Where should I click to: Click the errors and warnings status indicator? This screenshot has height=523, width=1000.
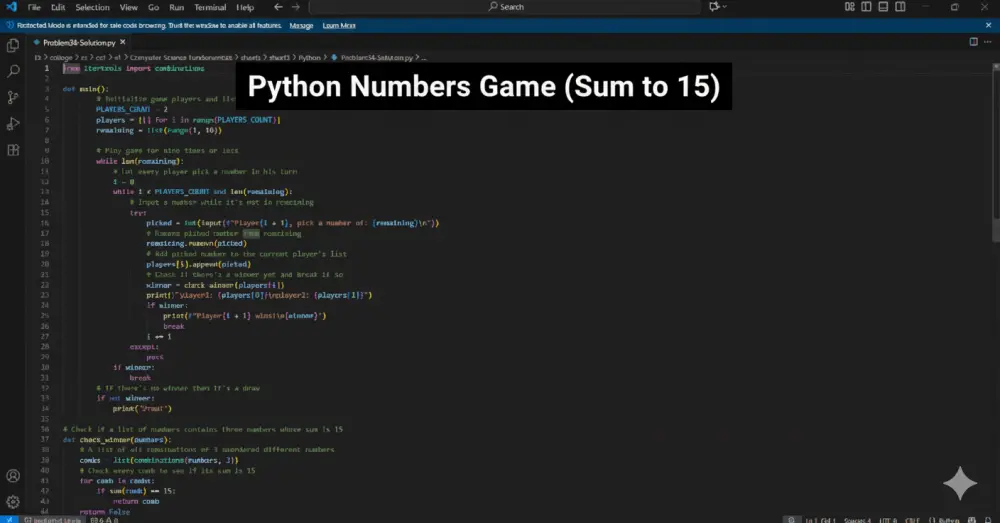(x=104, y=520)
